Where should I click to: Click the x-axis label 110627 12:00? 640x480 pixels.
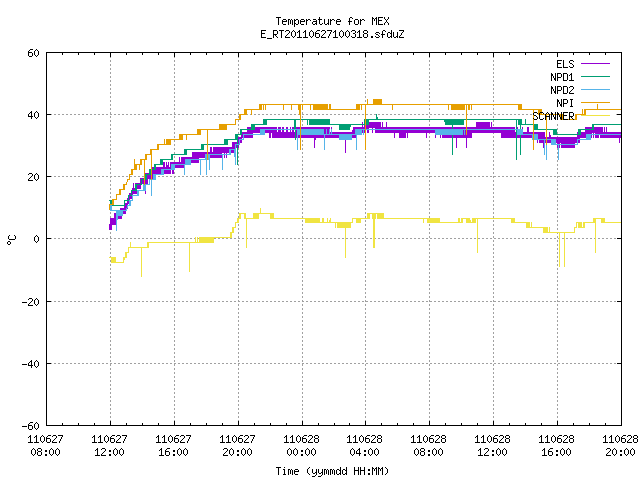(x=109, y=446)
